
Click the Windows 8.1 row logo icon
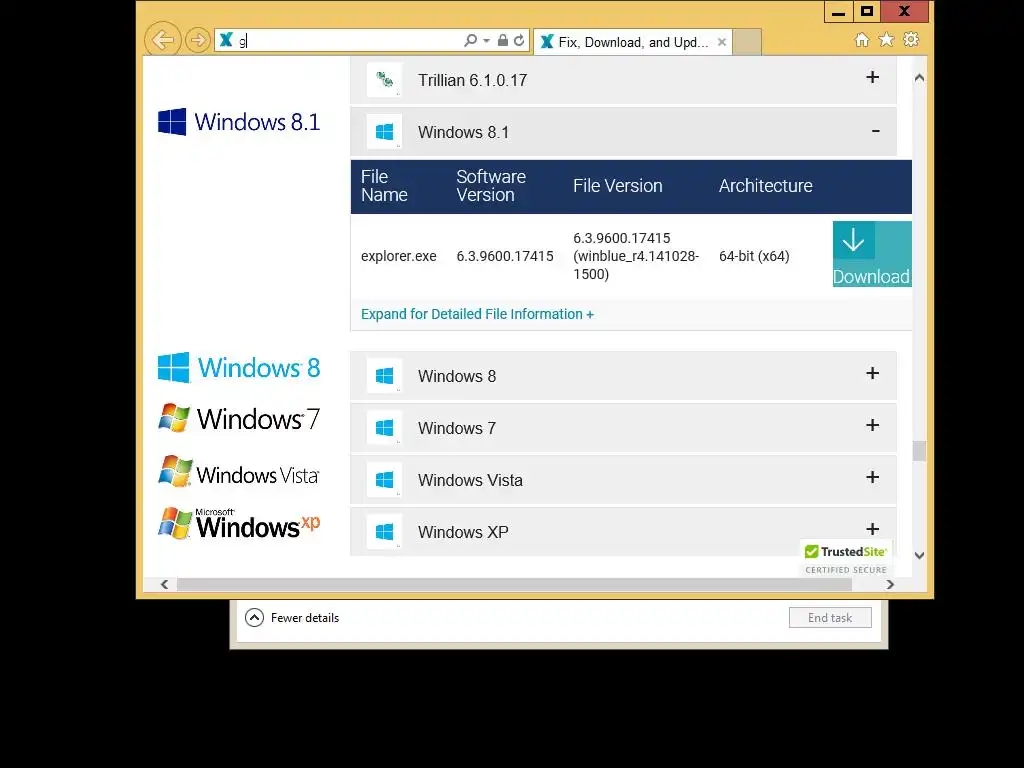pos(384,132)
